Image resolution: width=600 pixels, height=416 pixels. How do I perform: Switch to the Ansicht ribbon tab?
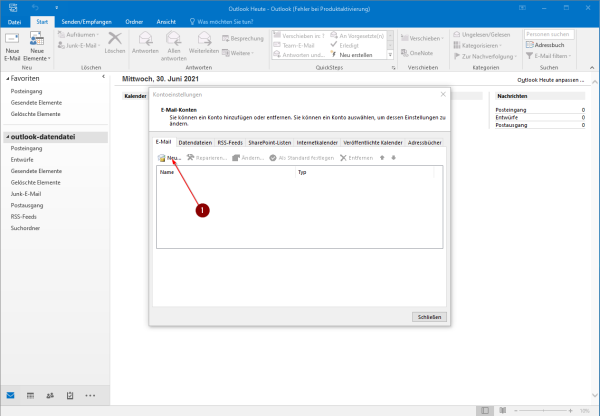point(166,22)
